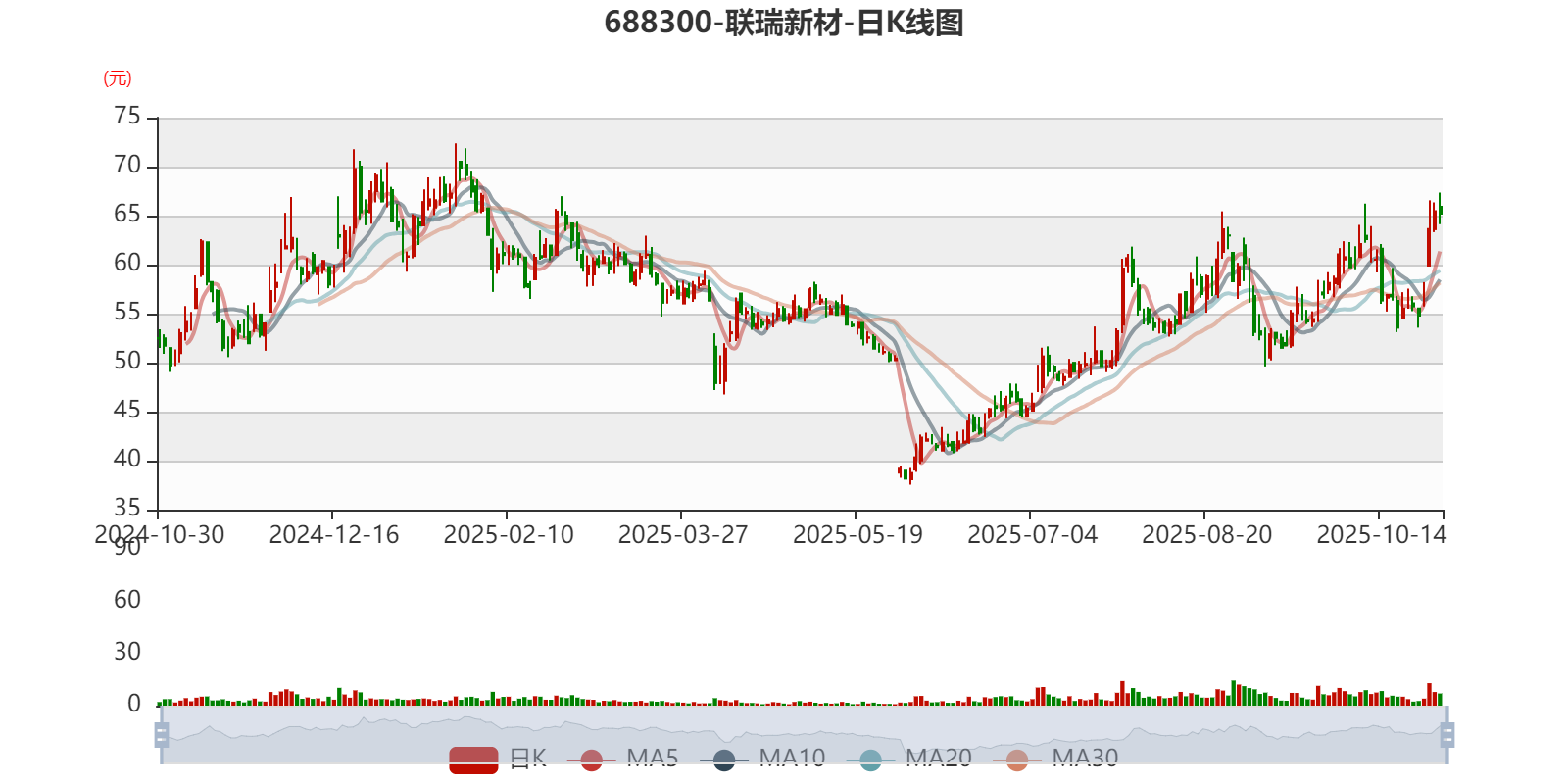Click the 2025-05-19 date axis label

point(857,535)
